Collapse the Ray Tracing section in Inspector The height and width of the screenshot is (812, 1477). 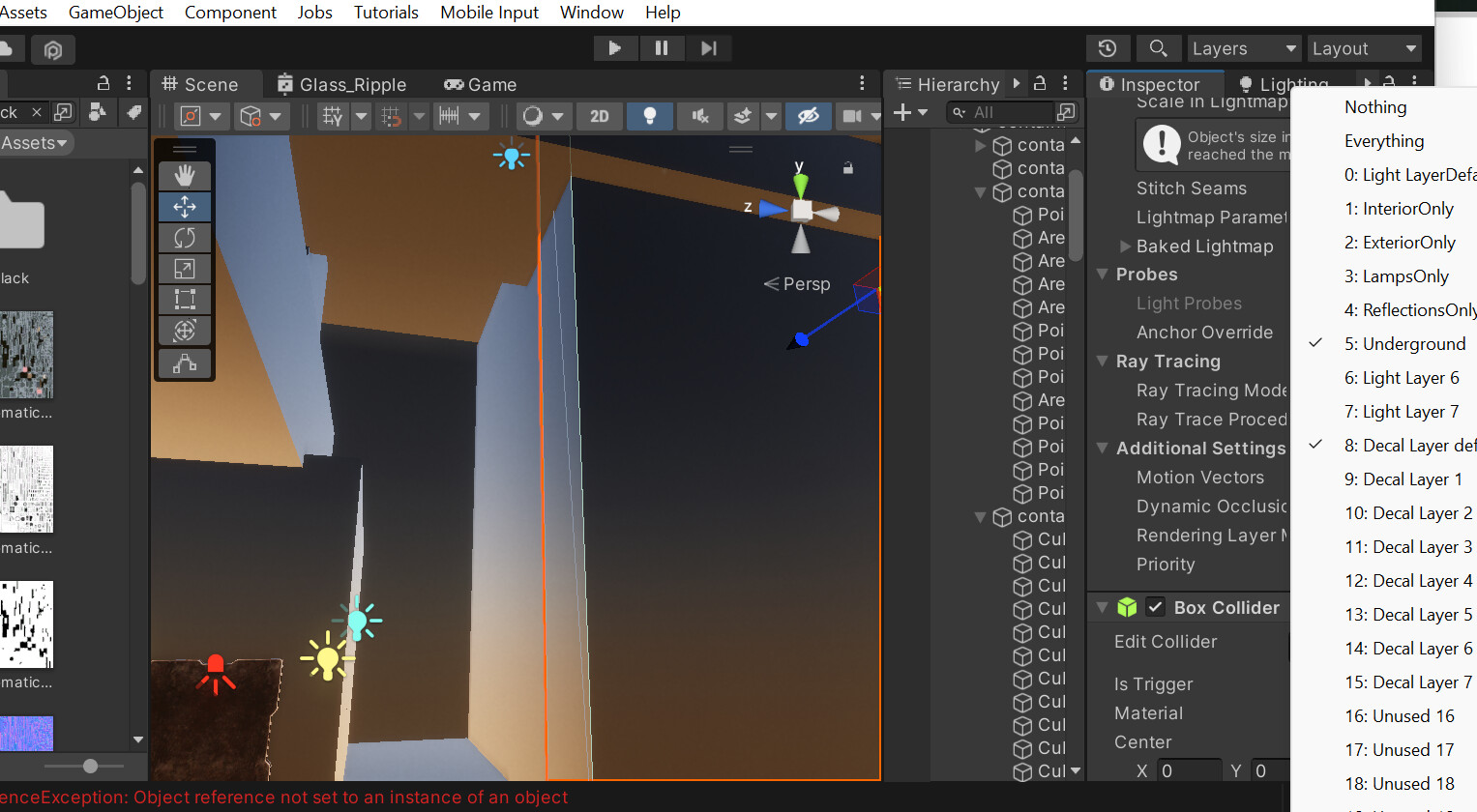coord(1103,362)
